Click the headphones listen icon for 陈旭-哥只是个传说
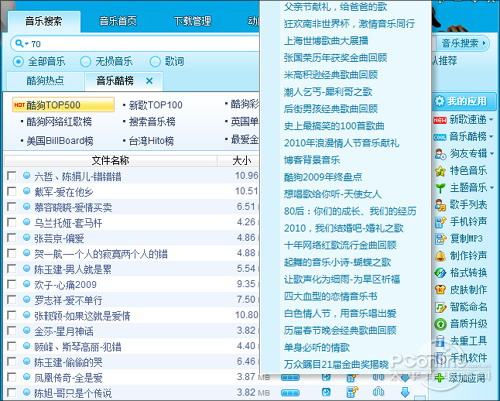 click(x=379, y=392)
